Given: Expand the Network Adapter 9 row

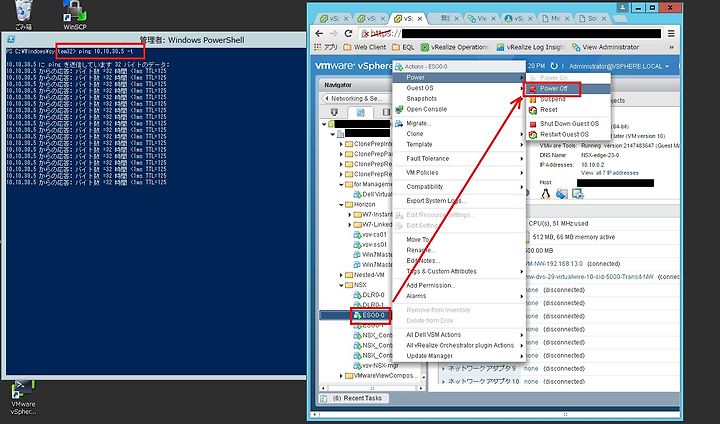Looking at the screenshot, I should click(x=443, y=368).
